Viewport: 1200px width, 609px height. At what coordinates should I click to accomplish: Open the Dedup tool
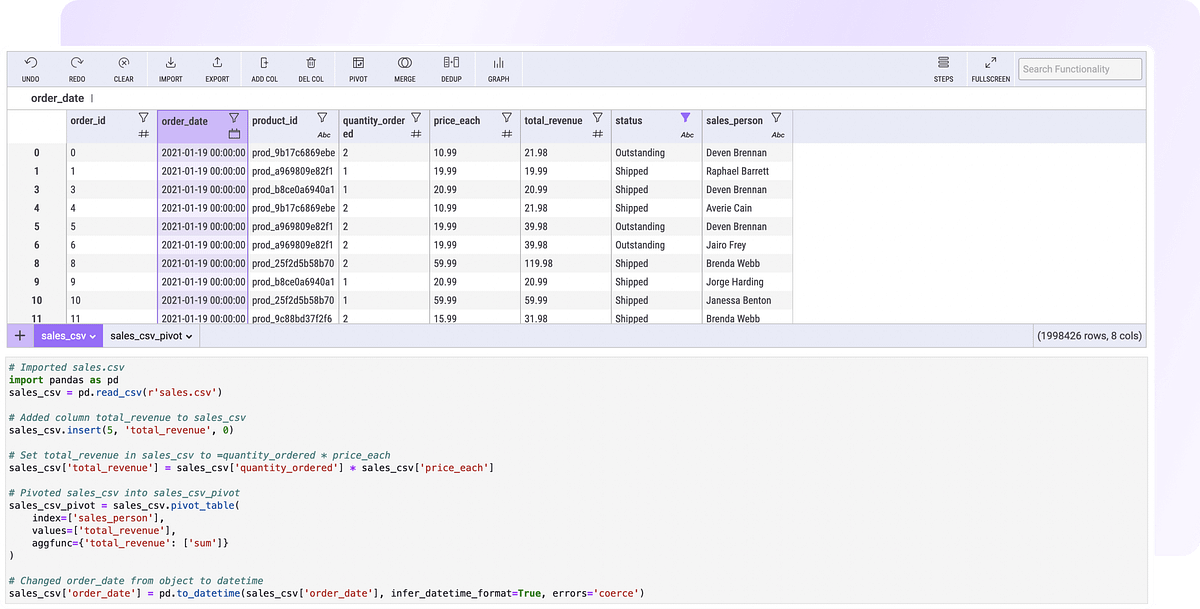click(x=451, y=65)
